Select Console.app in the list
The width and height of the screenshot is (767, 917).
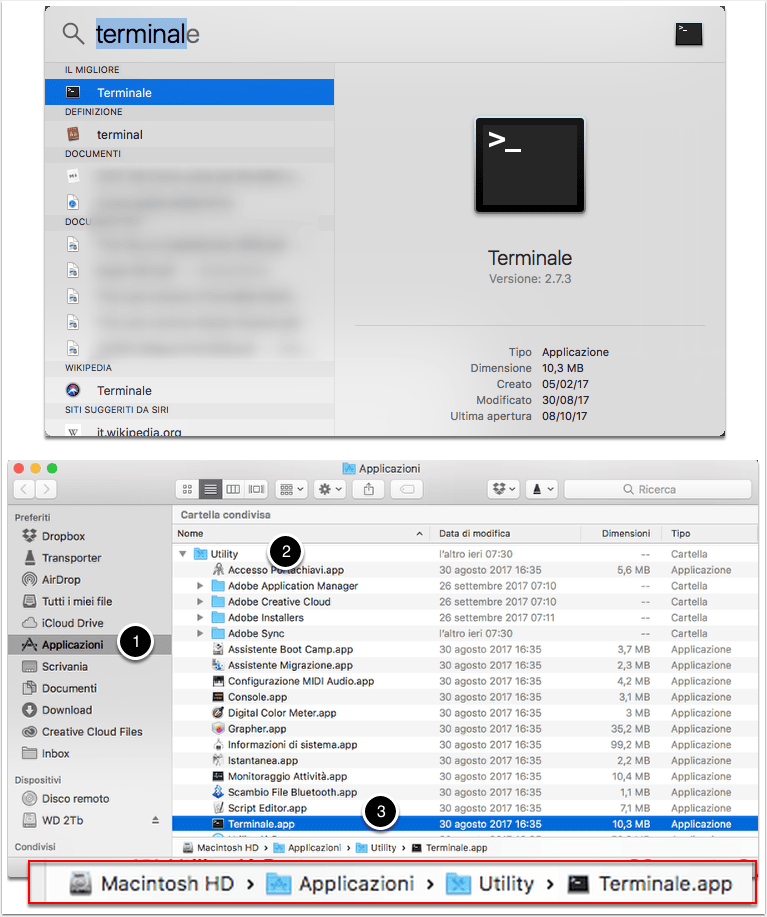coord(465,697)
